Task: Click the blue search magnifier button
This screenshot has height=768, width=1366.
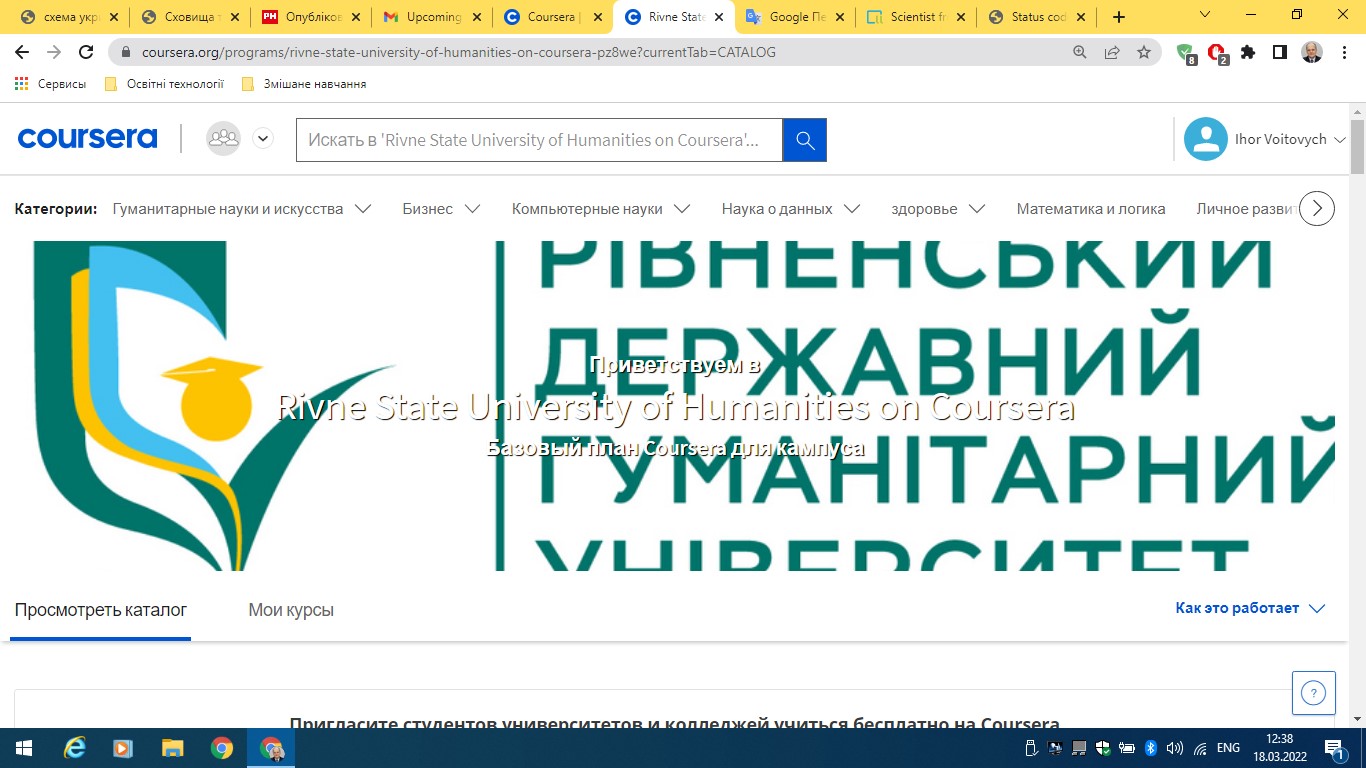Action: coord(804,140)
